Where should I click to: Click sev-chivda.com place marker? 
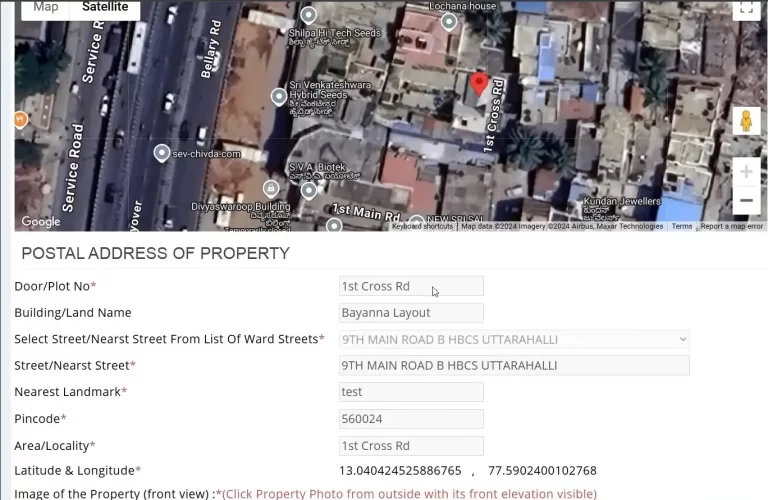(162, 153)
